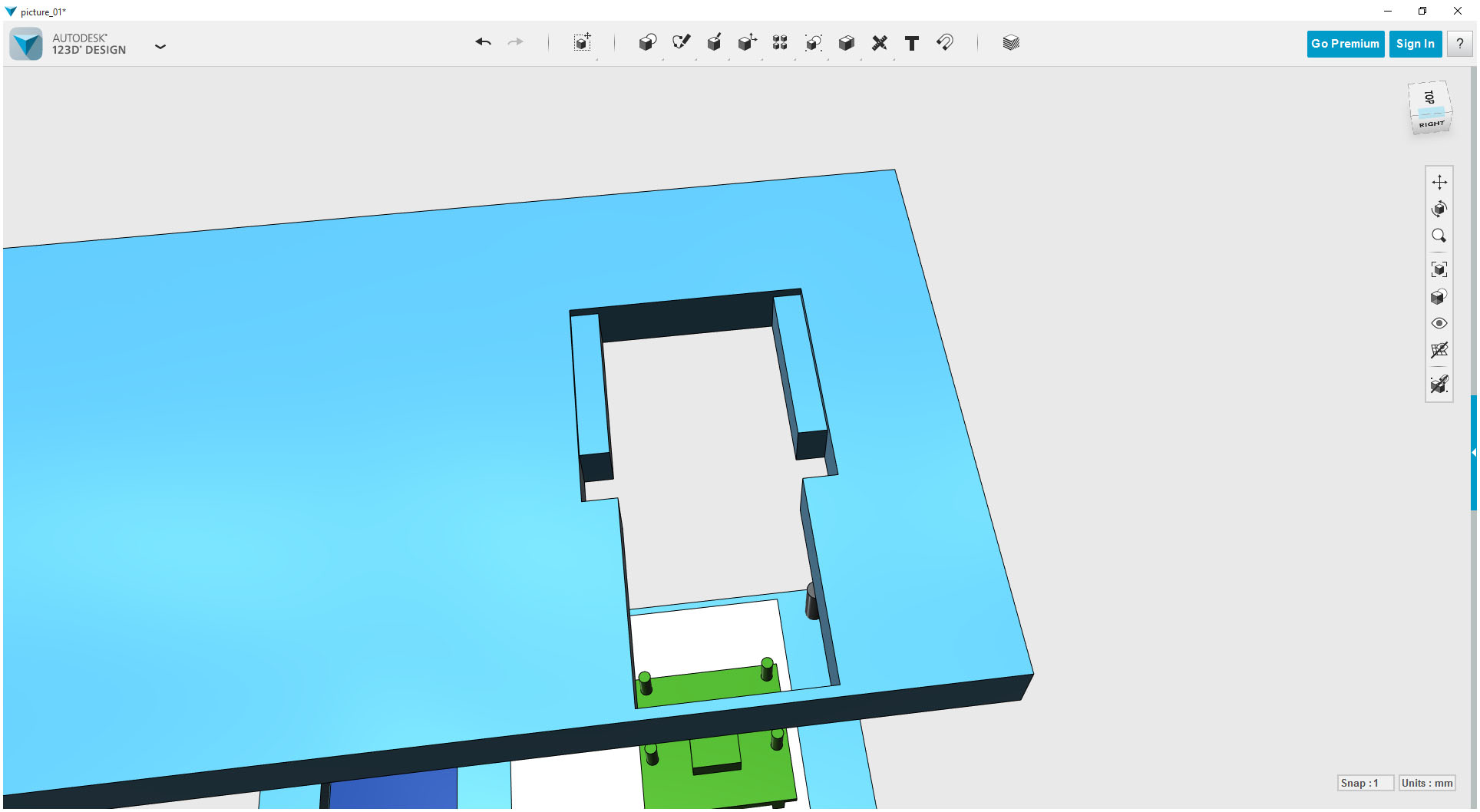
Task: Activate the Snap tool
Action: coord(945,44)
